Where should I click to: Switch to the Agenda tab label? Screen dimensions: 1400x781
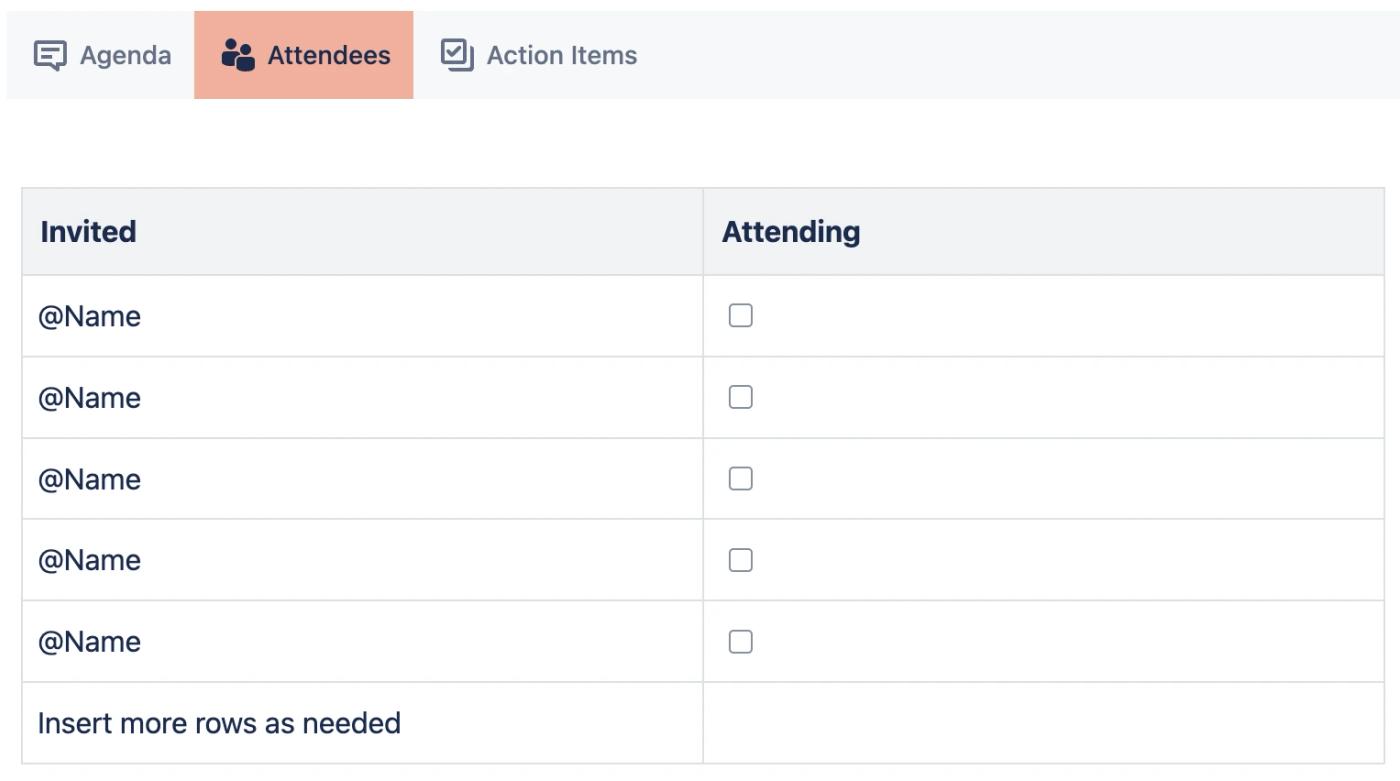[125, 55]
